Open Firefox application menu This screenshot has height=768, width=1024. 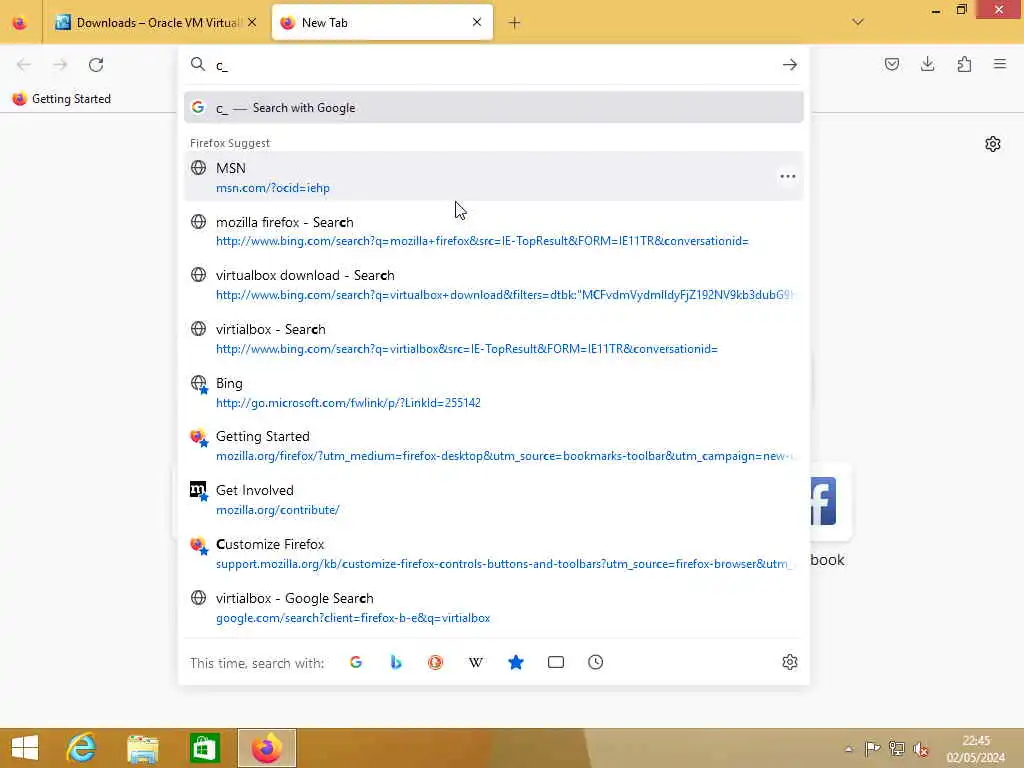1000,64
